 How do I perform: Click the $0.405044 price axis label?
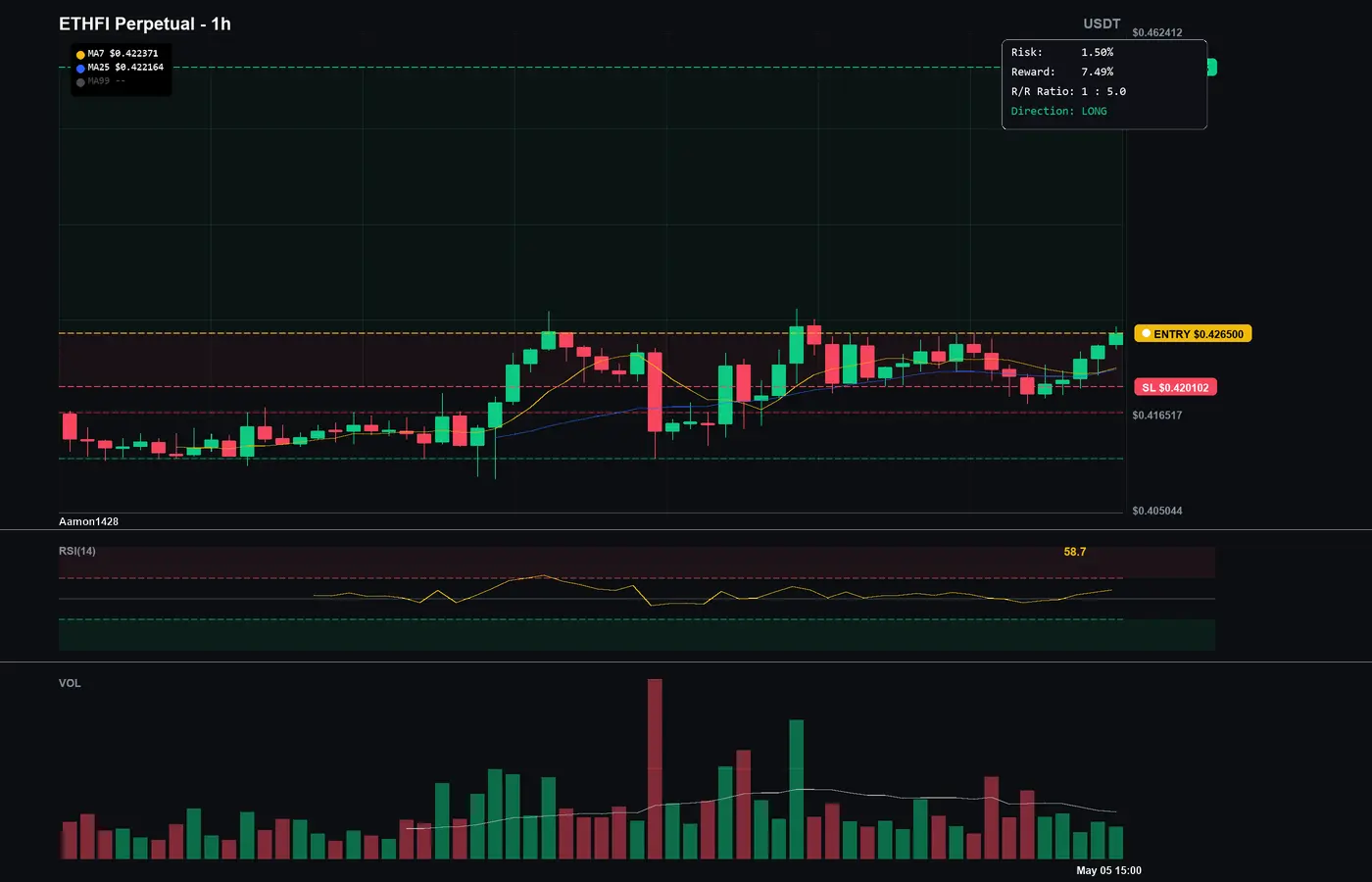coord(1157,512)
